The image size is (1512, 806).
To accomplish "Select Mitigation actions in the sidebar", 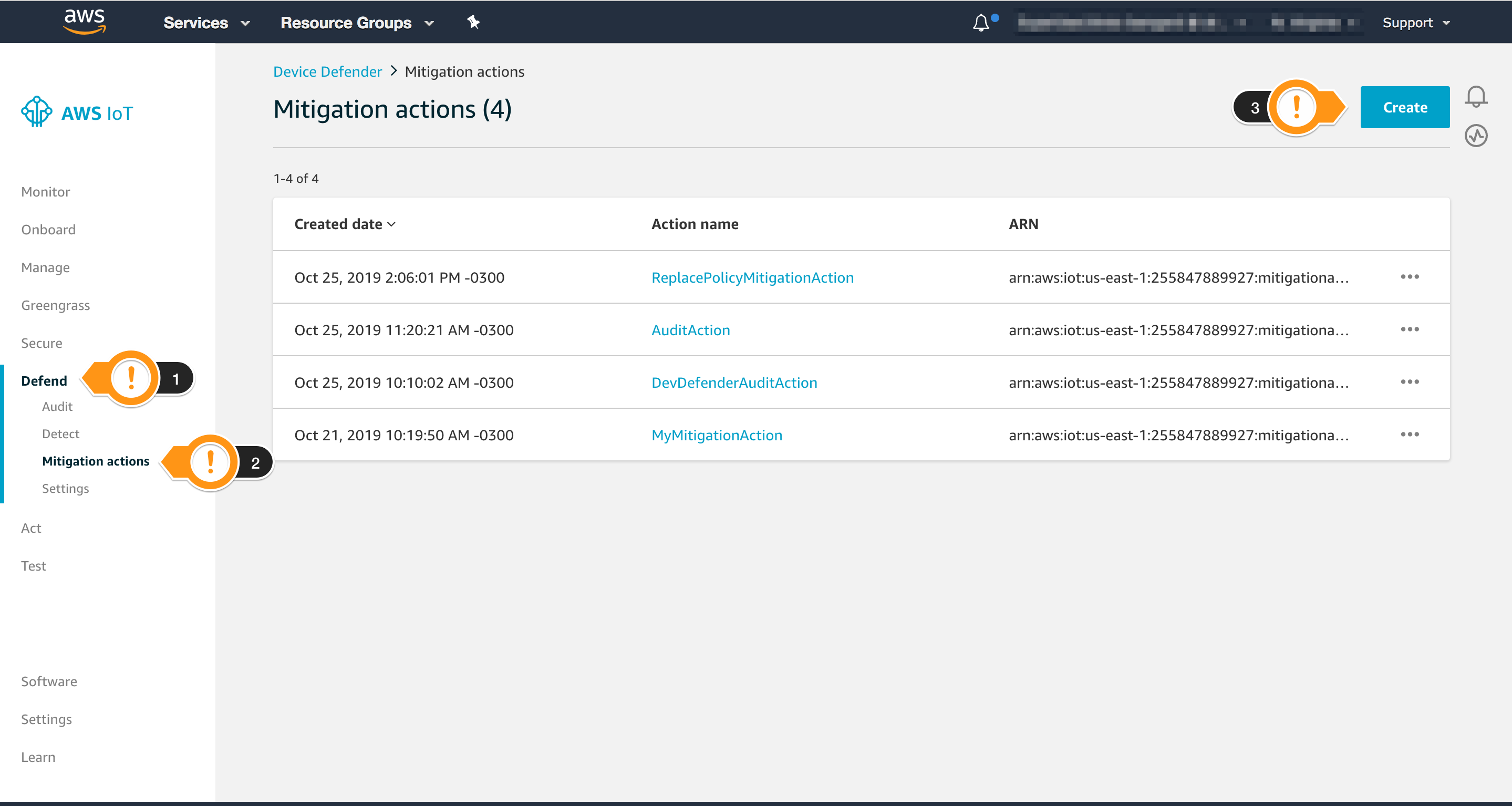I will coord(96,461).
